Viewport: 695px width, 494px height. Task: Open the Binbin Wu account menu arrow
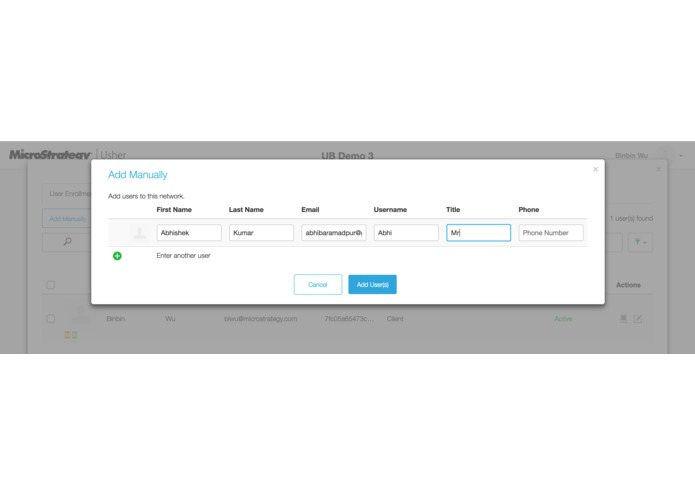[x=681, y=156]
